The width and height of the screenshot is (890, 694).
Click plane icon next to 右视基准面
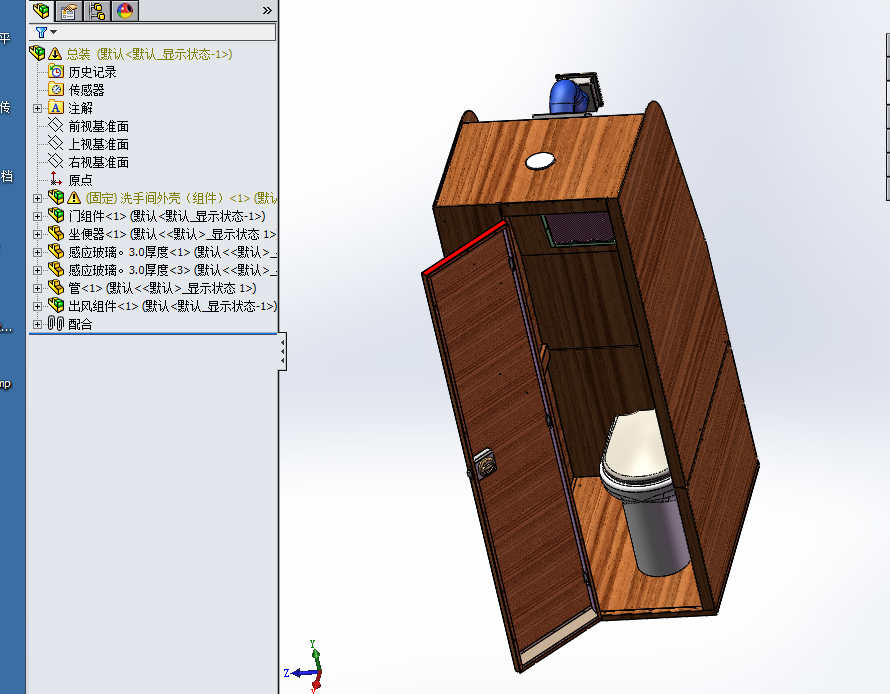click(x=56, y=162)
